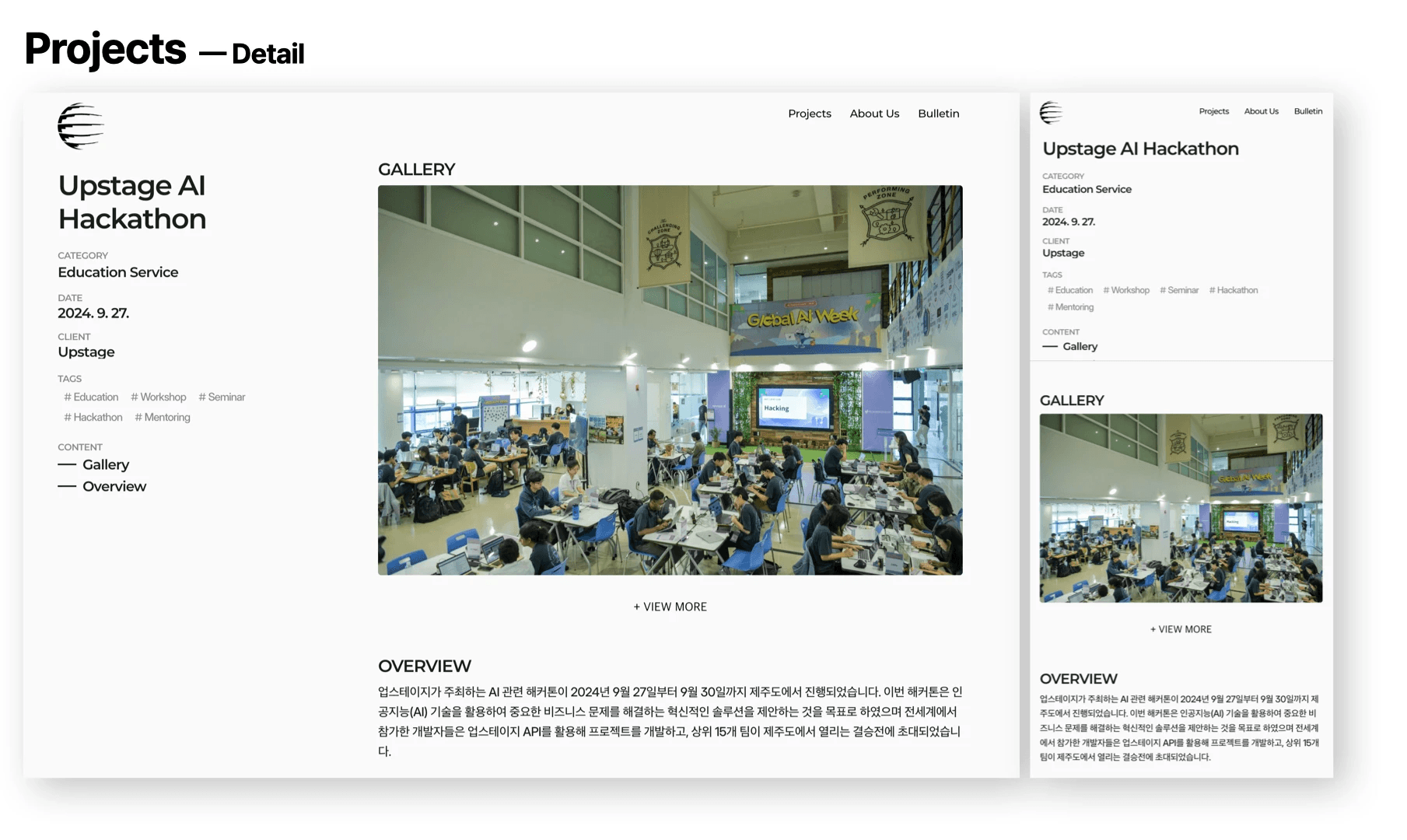Click the GALLERY heading in the desktop view
This screenshot has width=1407, height=840.
417,170
